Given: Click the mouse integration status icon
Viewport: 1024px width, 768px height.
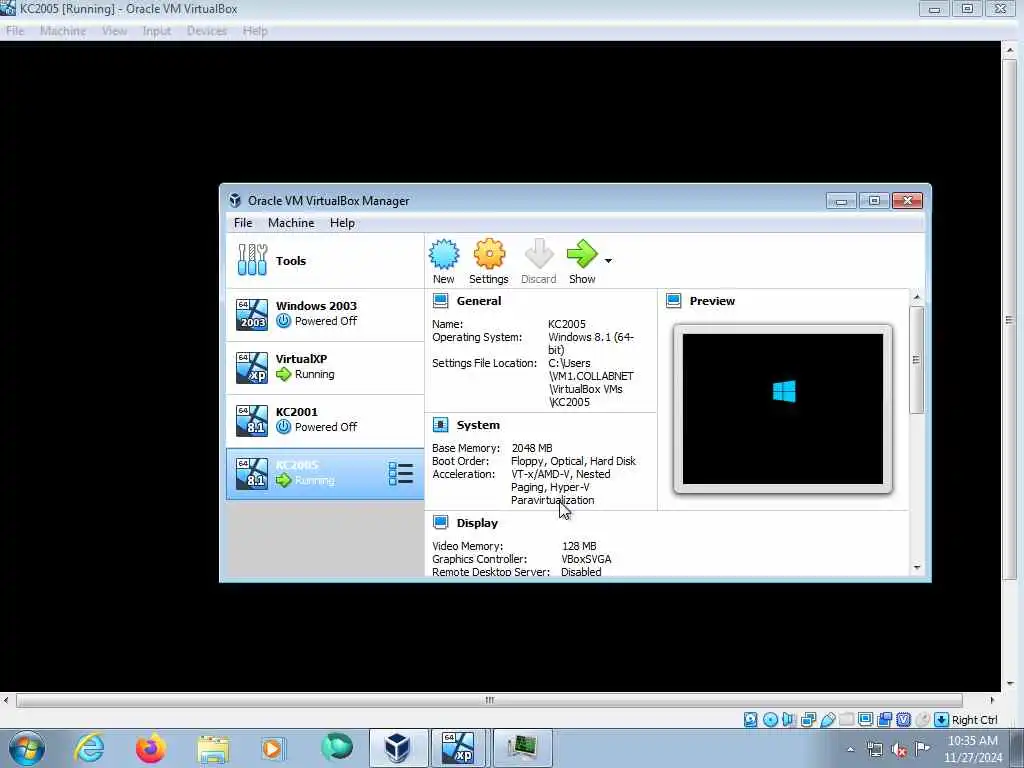Looking at the screenshot, I should (922, 720).
